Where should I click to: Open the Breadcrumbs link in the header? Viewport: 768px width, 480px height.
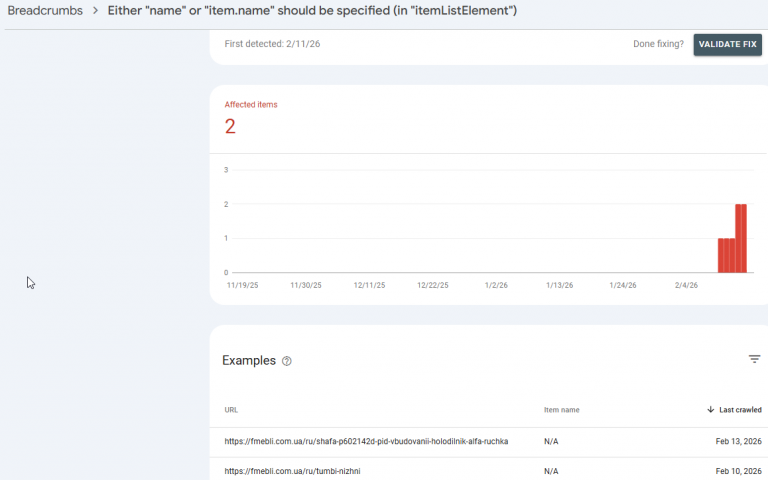click(45, 11)
